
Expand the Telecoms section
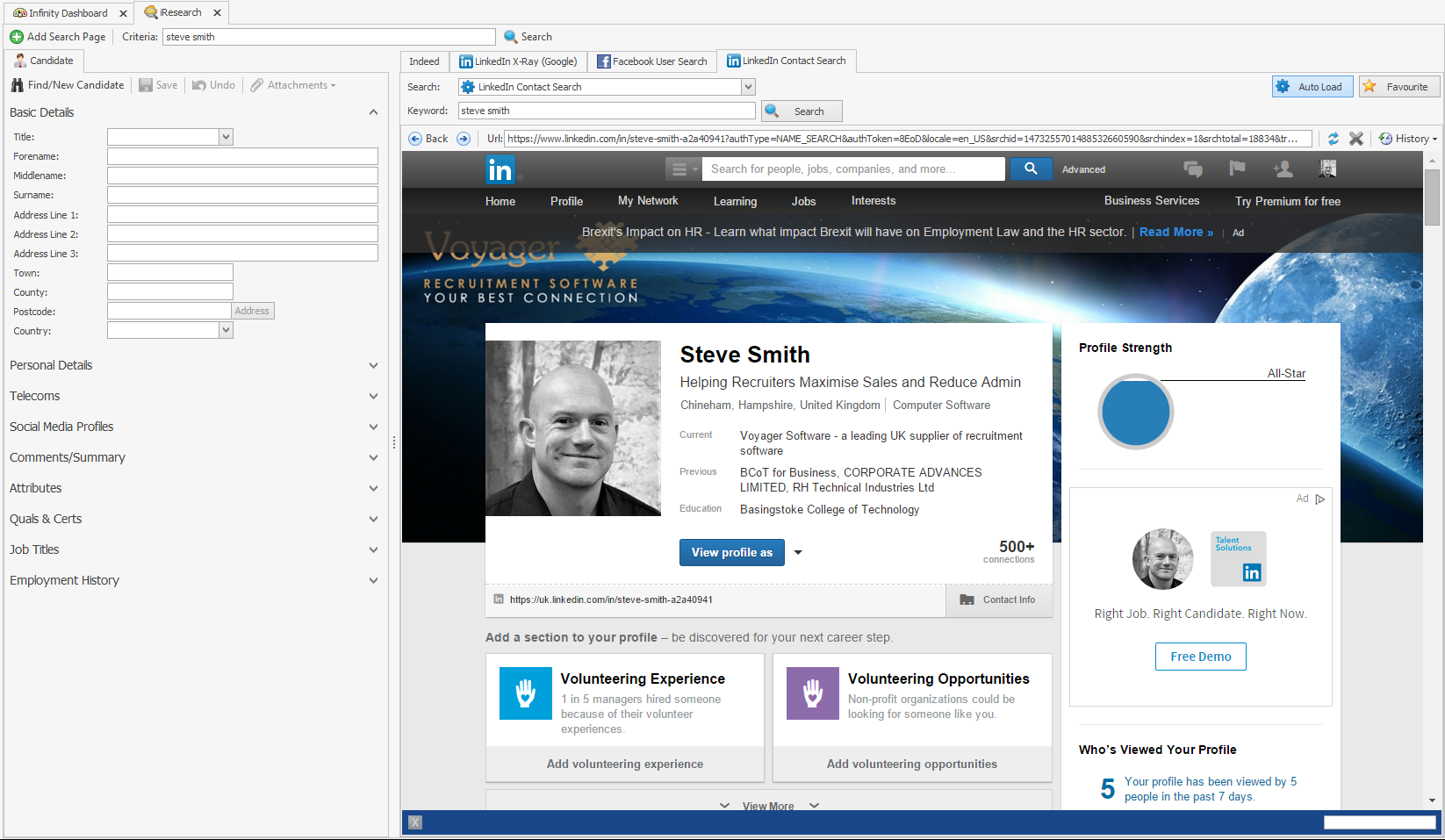(x=373, y=396)
